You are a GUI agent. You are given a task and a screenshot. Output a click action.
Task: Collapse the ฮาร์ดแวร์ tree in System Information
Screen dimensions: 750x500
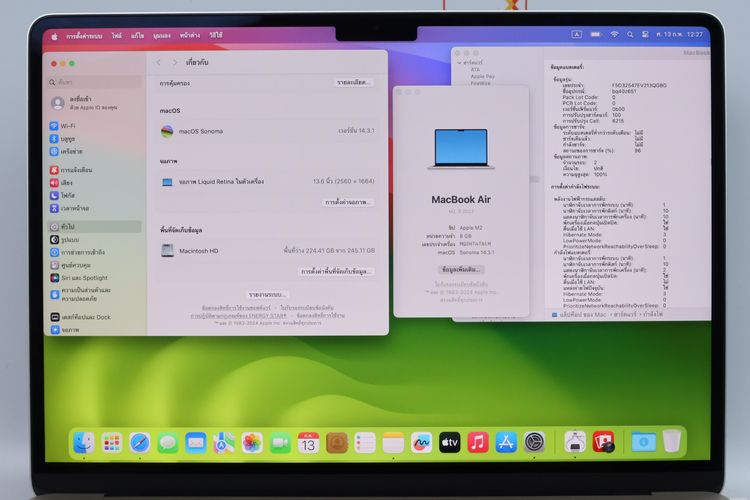pyautogui.click(x=460, y=63)
